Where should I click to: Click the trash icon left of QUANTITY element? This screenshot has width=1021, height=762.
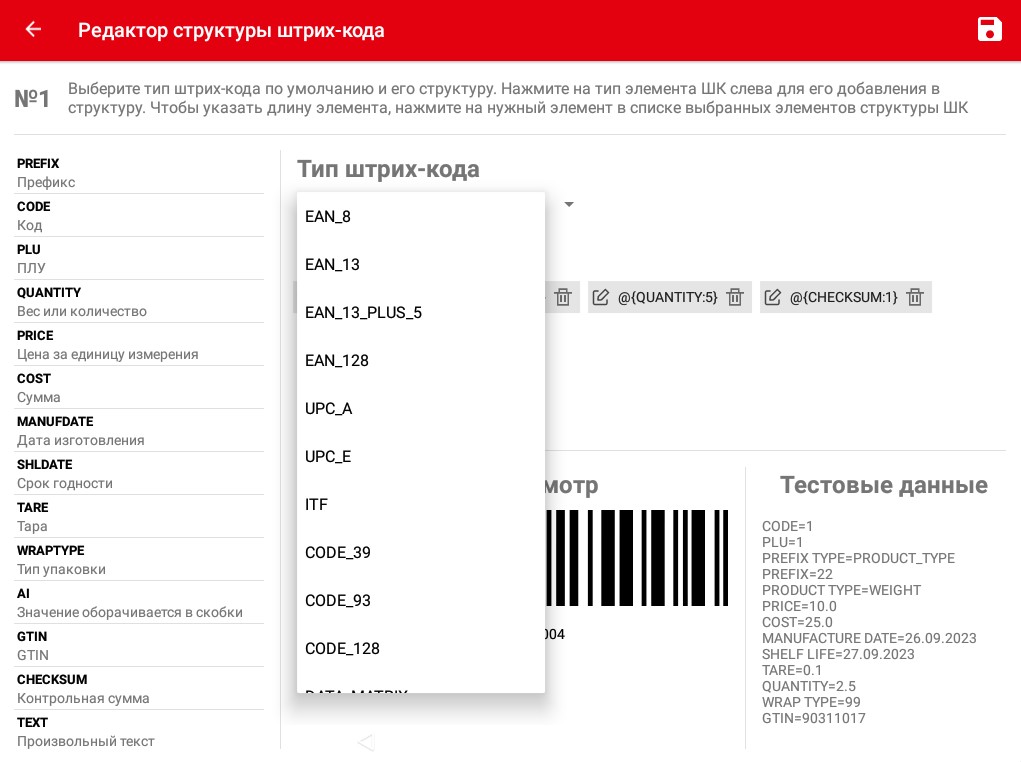[x=563, y=297]
